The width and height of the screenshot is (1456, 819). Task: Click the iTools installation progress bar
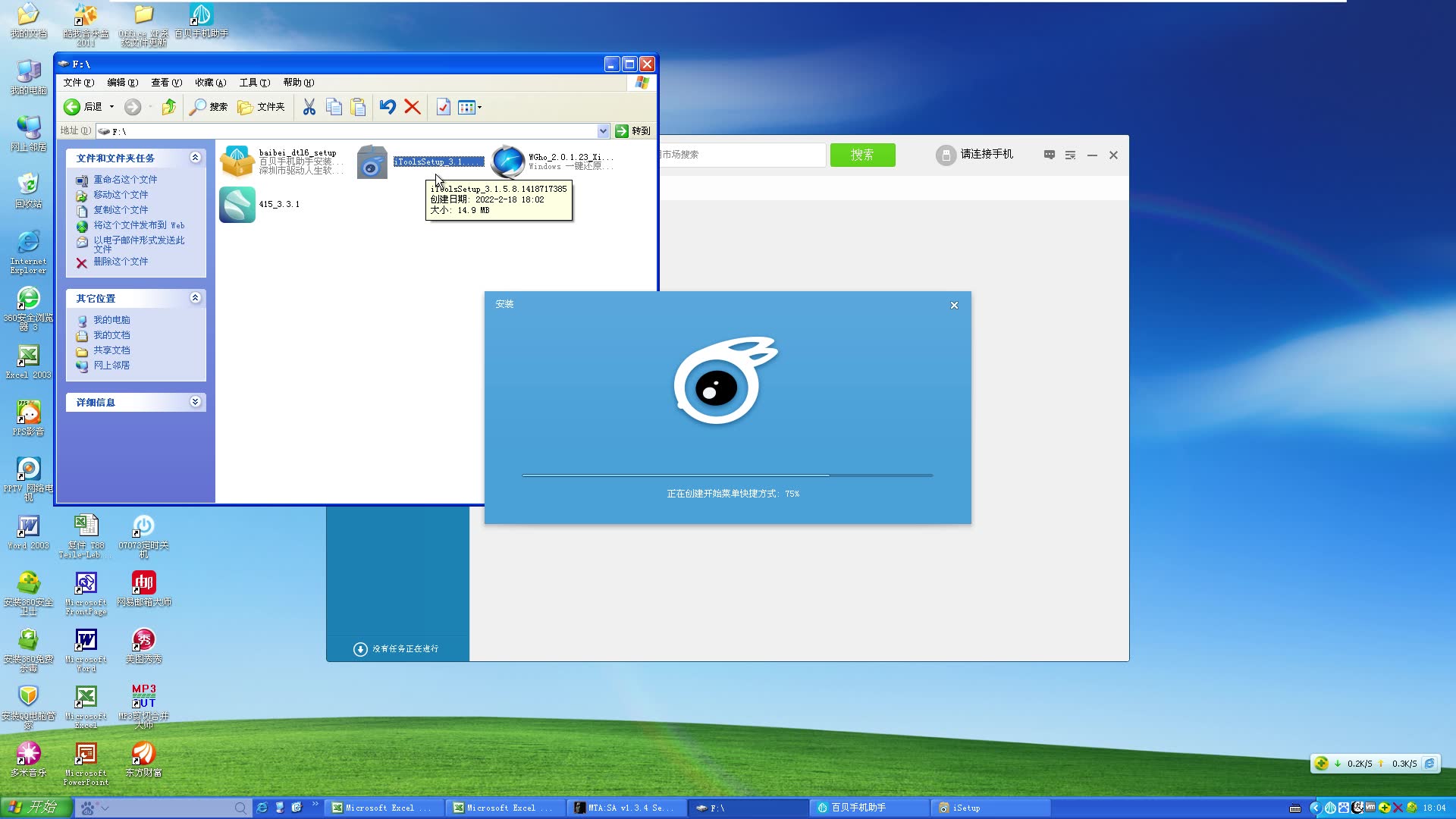coord(726,475)
